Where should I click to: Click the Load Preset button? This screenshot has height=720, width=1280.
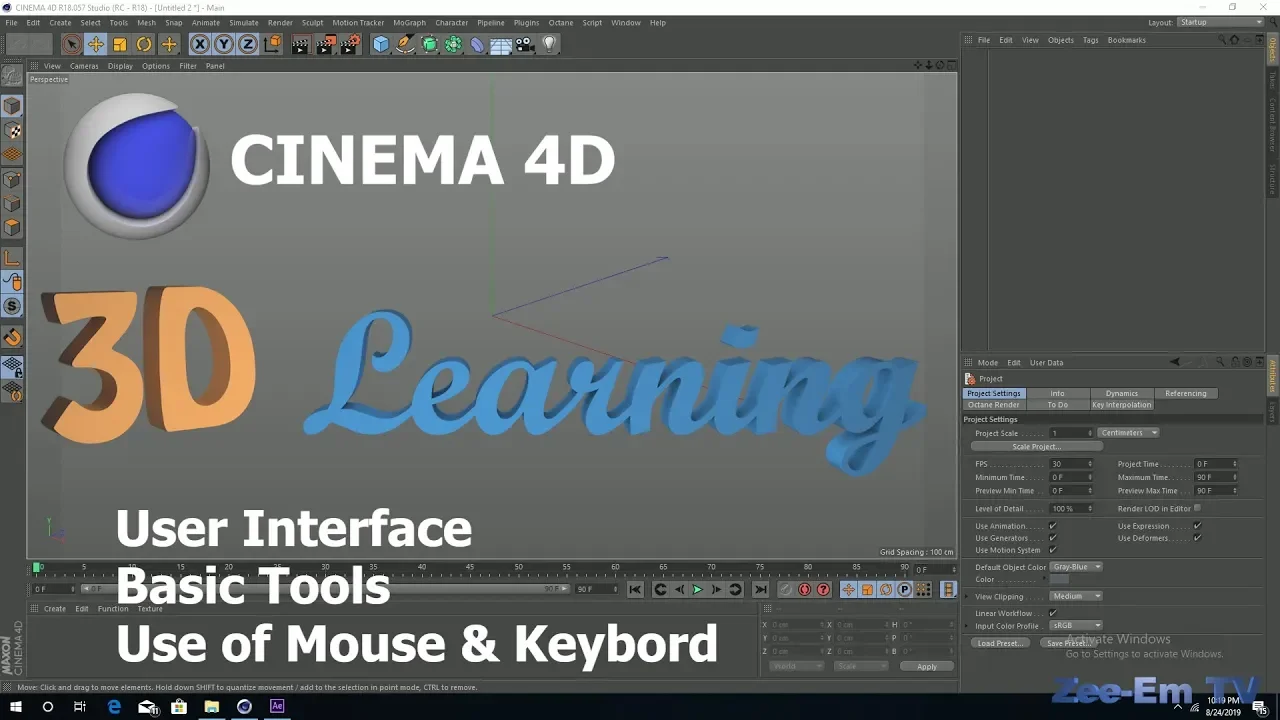tap(999, 643)
